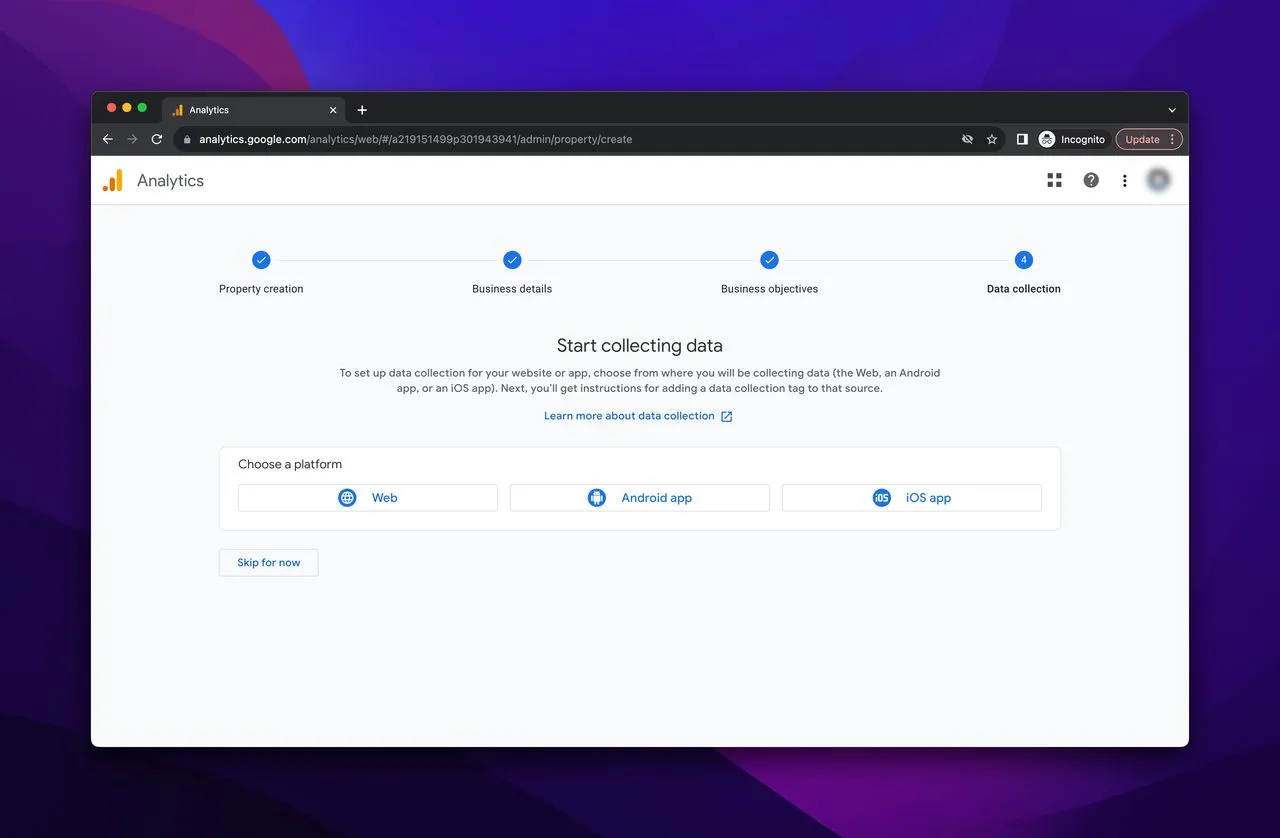Image resolution: width=1280 pixels, height=838 pixels.
Task: Click the tracking blocked eye icon
Action: click(967, 139)
